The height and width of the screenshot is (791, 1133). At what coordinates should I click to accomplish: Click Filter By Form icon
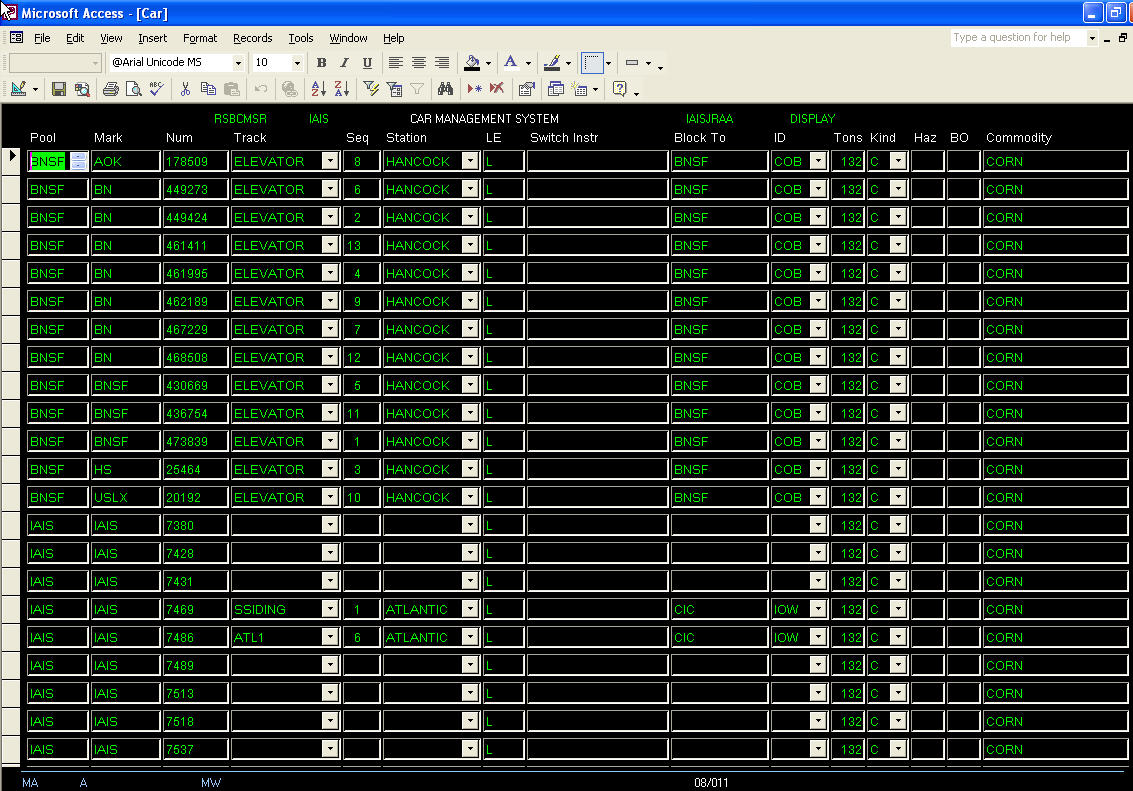(394, 89)
